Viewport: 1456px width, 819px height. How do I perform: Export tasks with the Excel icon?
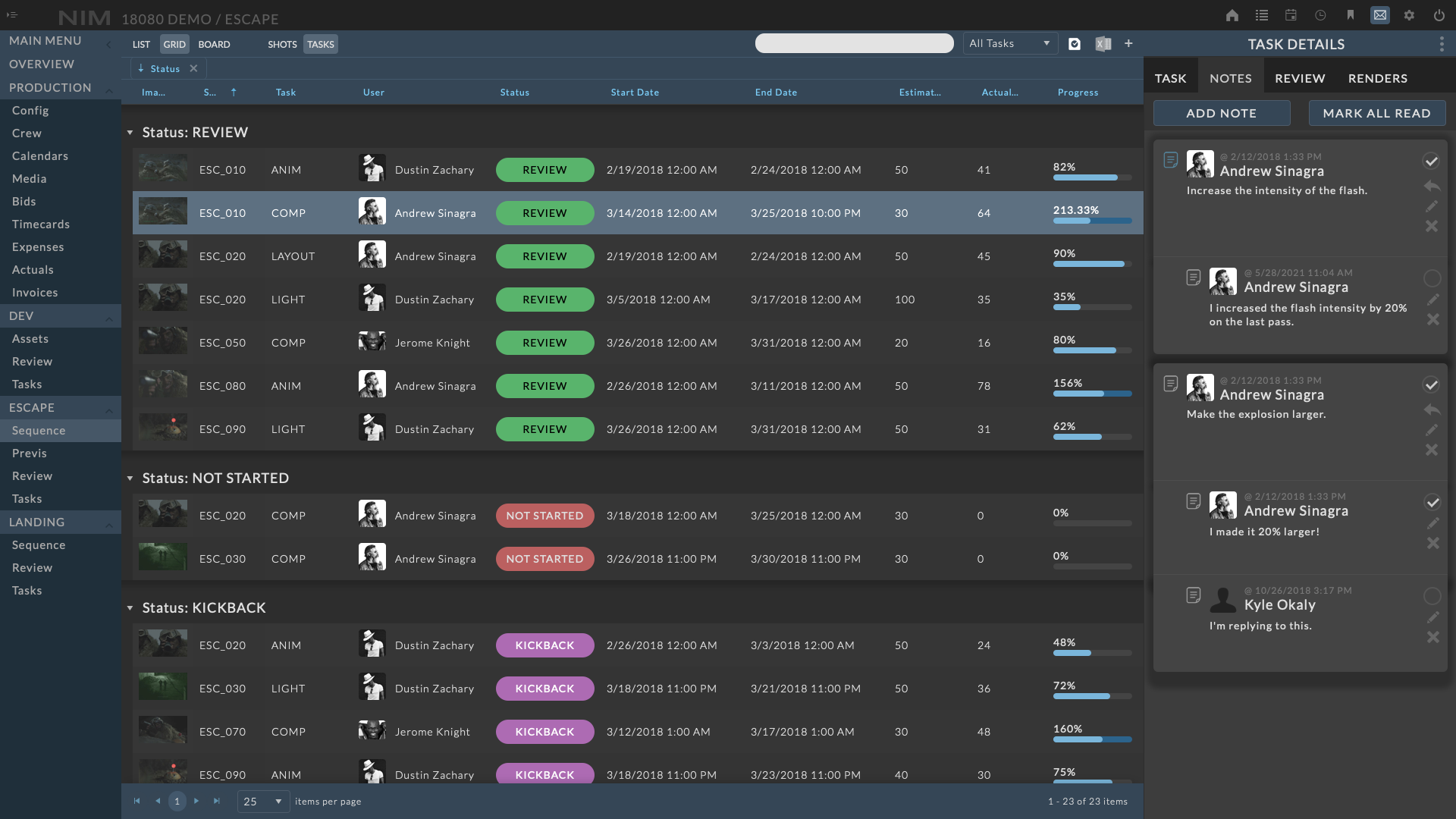pyautogui.click(x=1103, y=44)
